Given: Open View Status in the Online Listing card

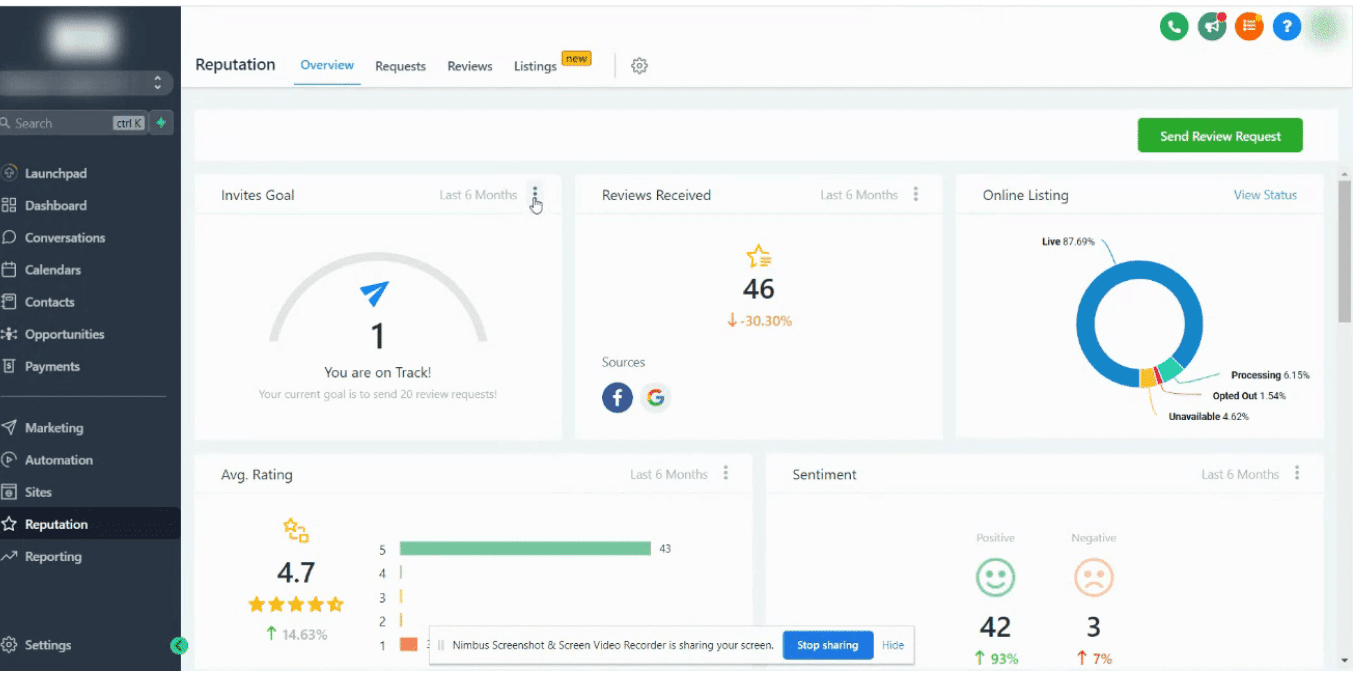Looking at the screenshot, I should pos(1264,195).
